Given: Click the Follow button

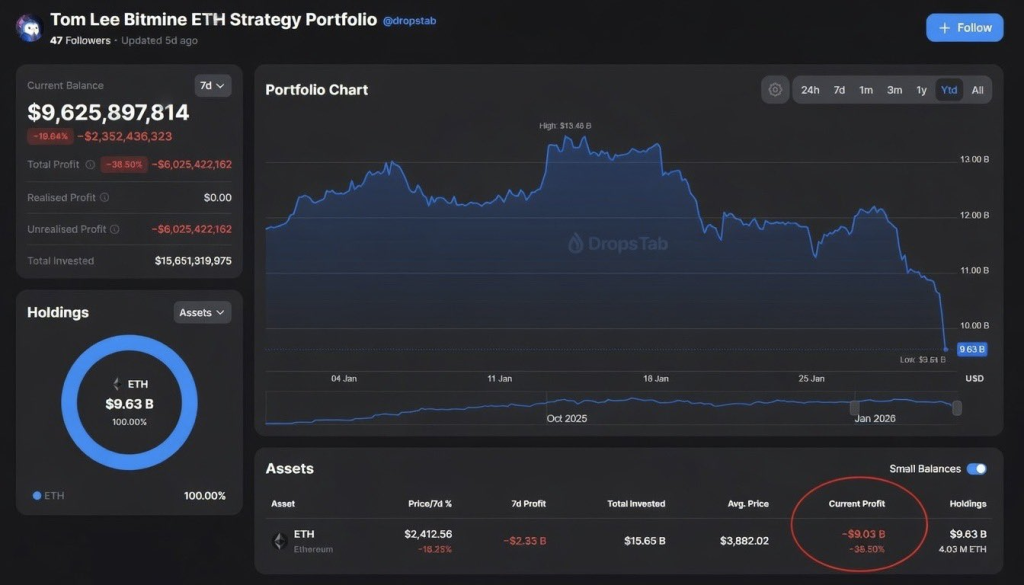Looking at the screenshot, I should pyautogui.click(x=964, y=27).
